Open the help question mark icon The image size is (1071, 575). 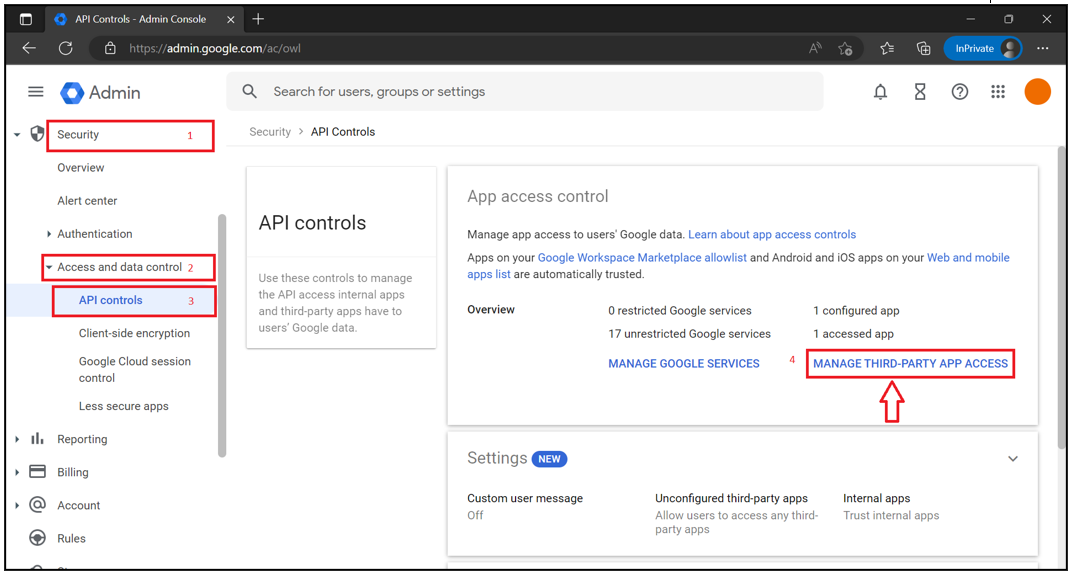pos(960,92)
